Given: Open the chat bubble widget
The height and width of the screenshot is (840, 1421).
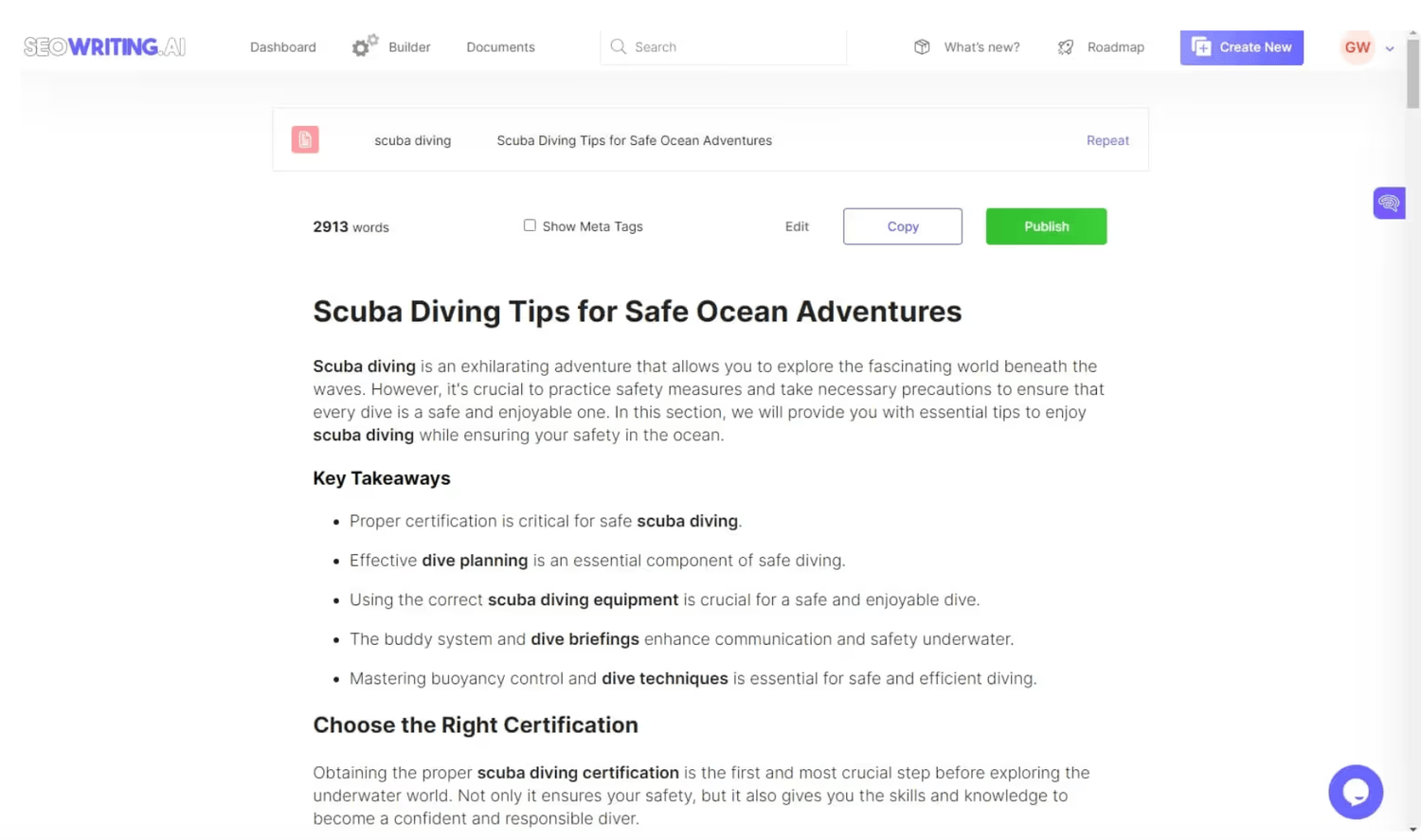Looking at the screenshot, I should [1356, 792].
